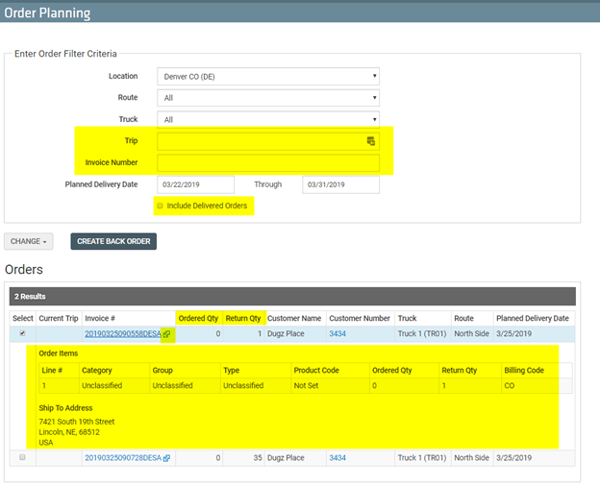This screenshot has width=600, height=486.
Task: Open the Location dropdown
Action: 268,77
